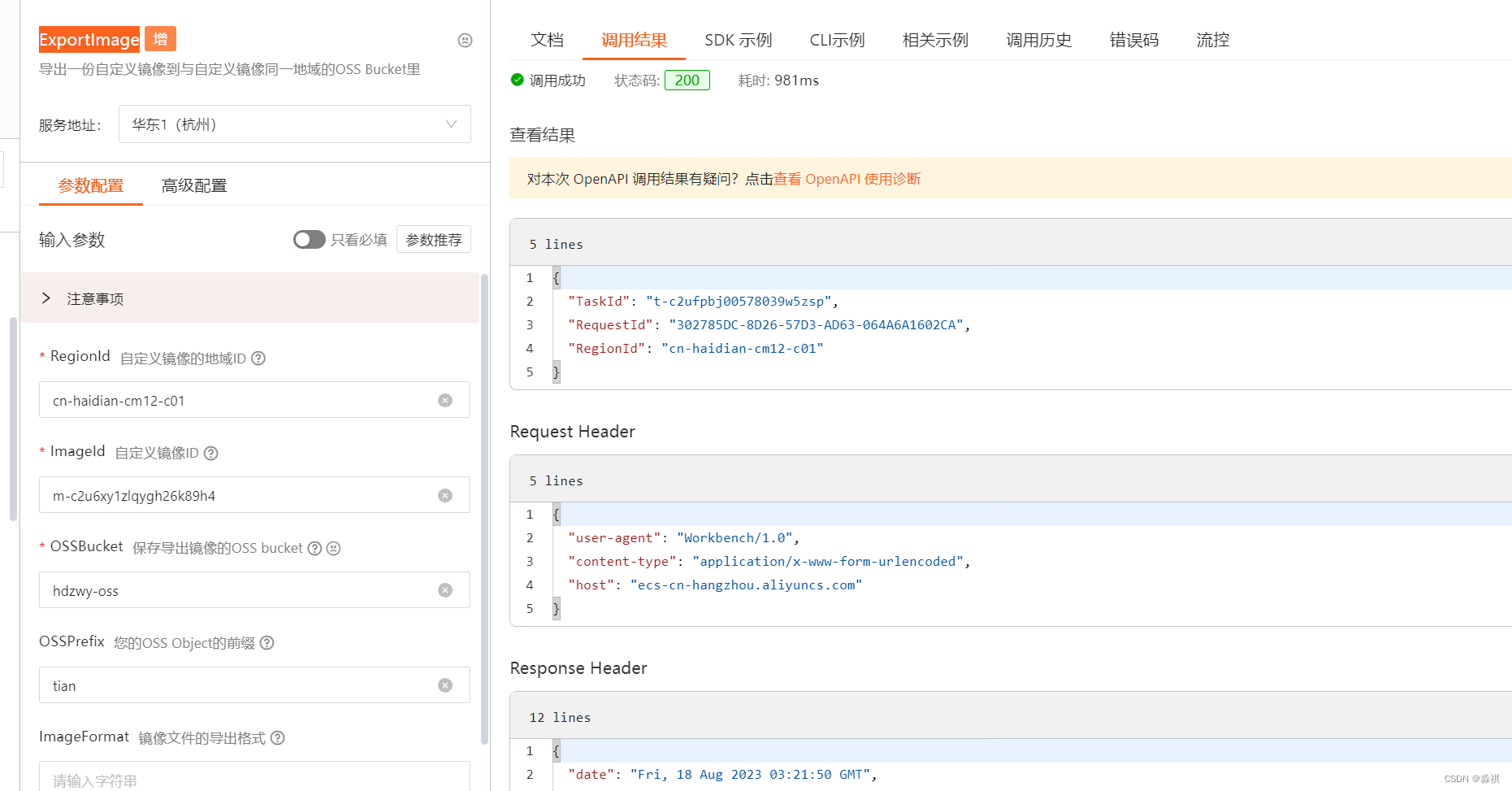Open the 查看 OpenAPI 使用诊断 link
1512x791 pixels.
point(847,179)
